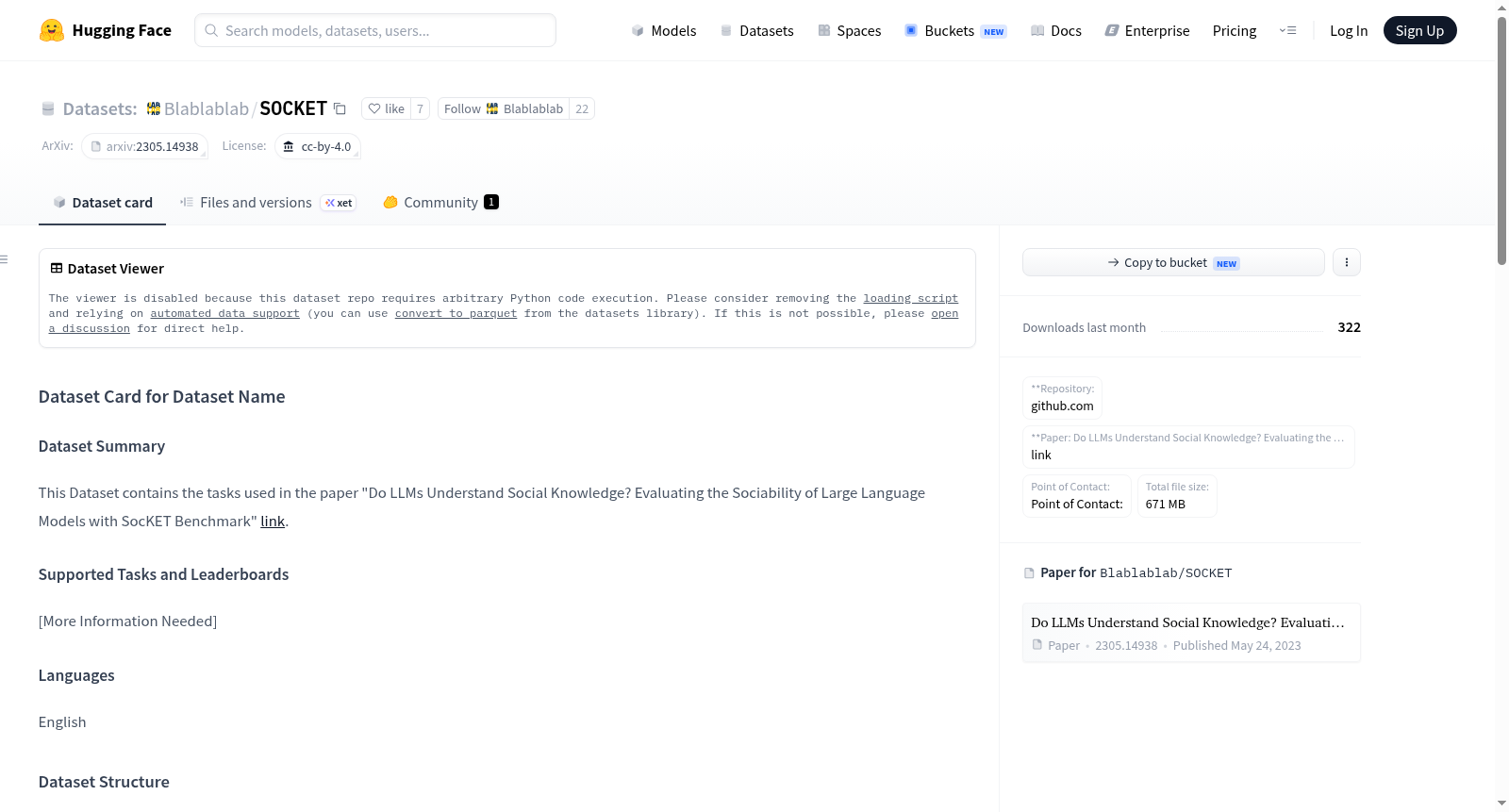The width and height of the screenshot is (1509, 812).
Task: Switch to Files and versions tab
Action: pos(268,203)
